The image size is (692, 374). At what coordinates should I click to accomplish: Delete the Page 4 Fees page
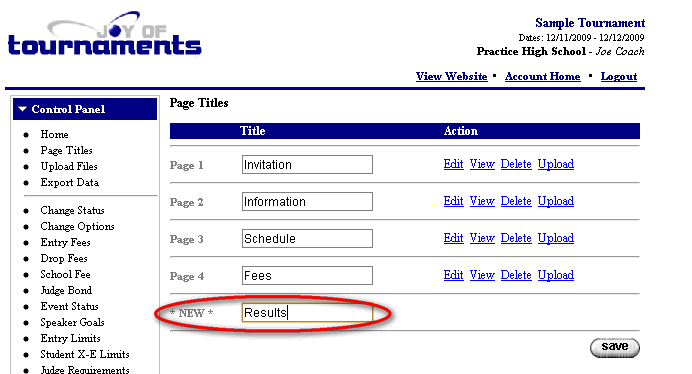tap(516, 275)
